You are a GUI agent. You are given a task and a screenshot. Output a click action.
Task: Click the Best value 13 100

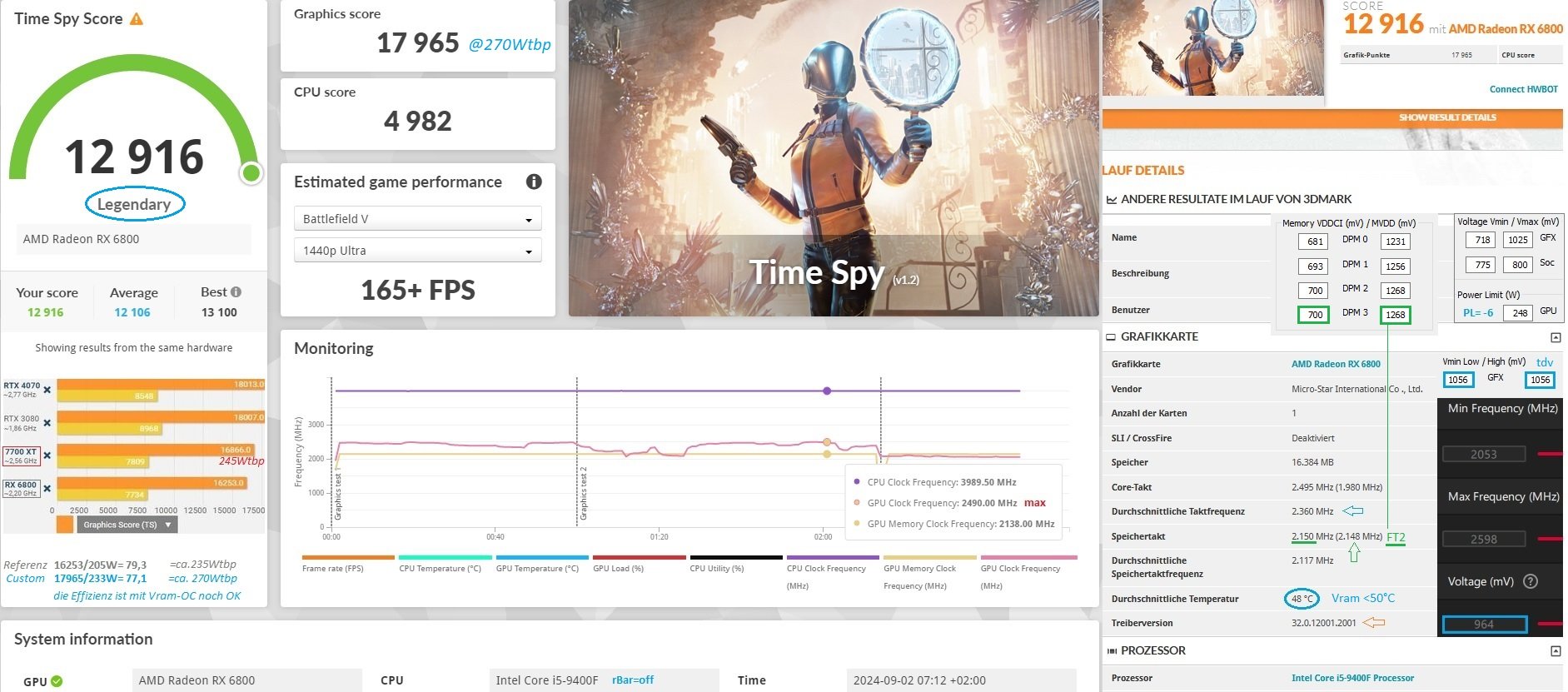(219, 312)
